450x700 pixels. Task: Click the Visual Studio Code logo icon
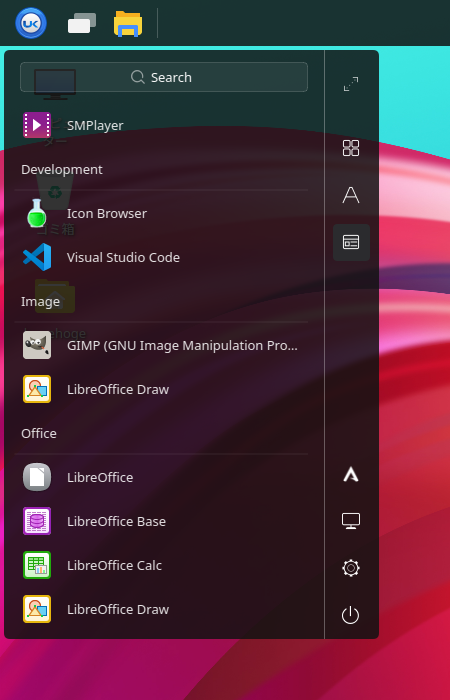coord(37,257)
